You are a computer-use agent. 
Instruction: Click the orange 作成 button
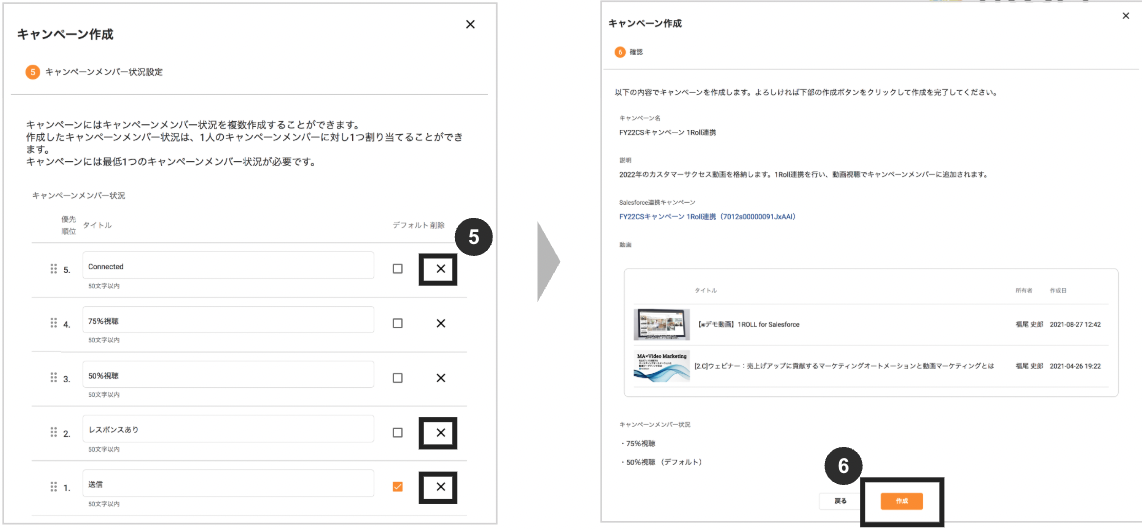click(902, 502)
